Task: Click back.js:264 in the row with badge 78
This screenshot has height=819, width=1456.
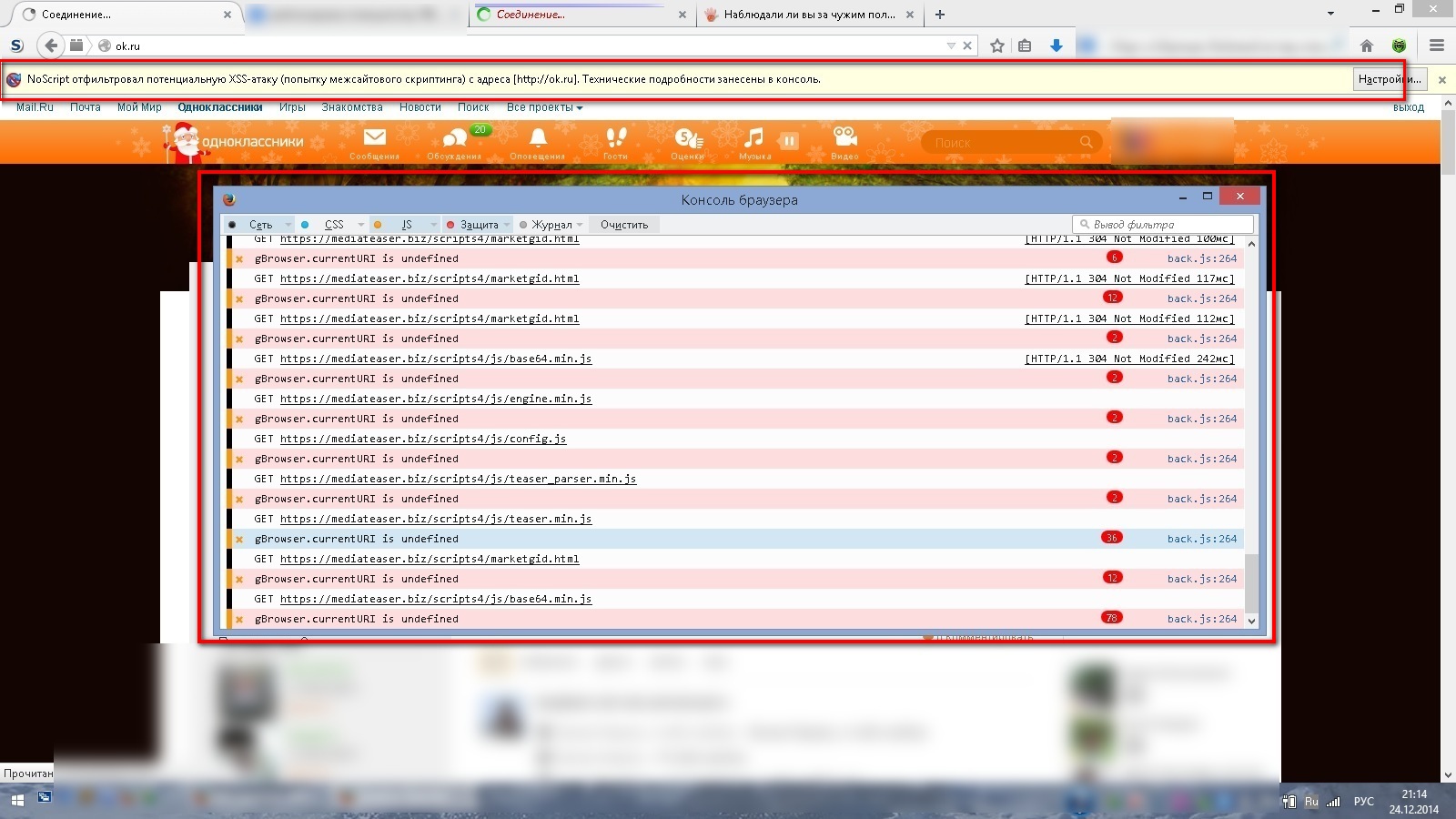Action: 1202,619
